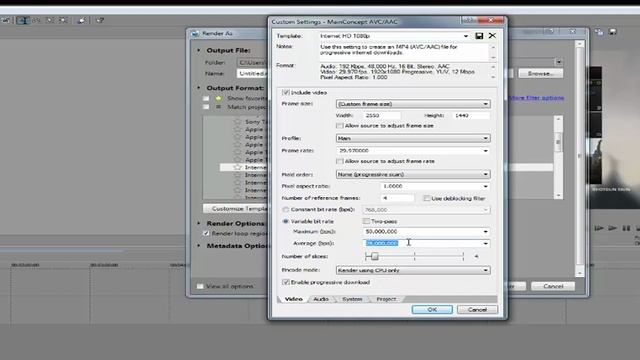Switch to the System tab
Viewport: 640px width, 360px height.
click(x=352, y=299)
